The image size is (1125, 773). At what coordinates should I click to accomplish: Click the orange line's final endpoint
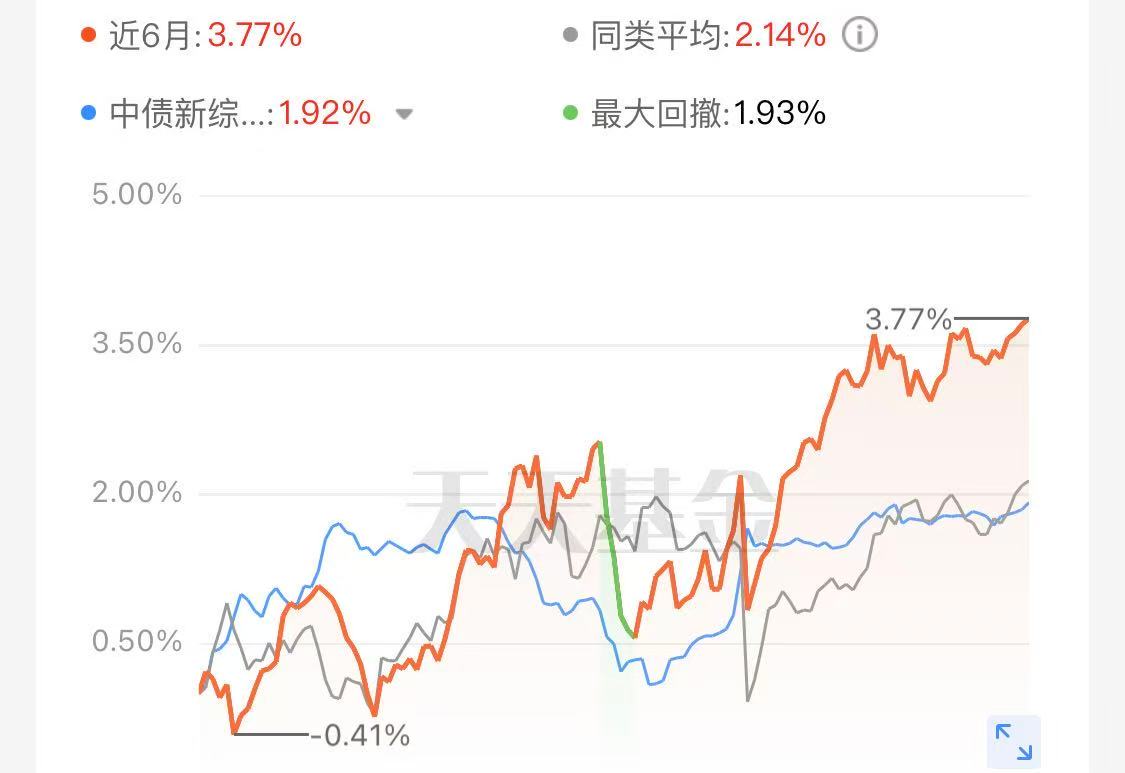pos(1027,319)
